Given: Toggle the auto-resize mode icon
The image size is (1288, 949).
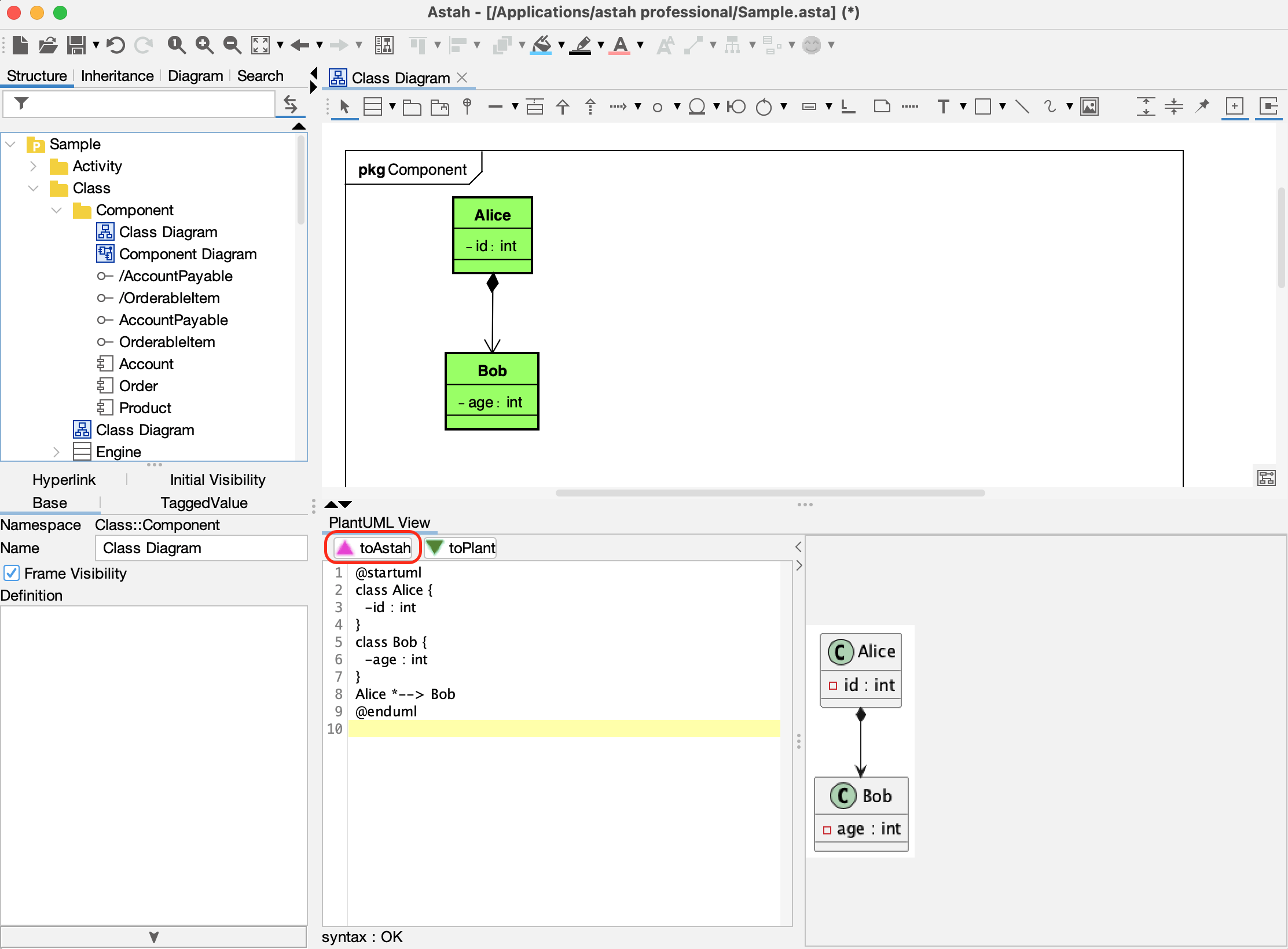Looking at the screenshot, I should point(1268,106).
